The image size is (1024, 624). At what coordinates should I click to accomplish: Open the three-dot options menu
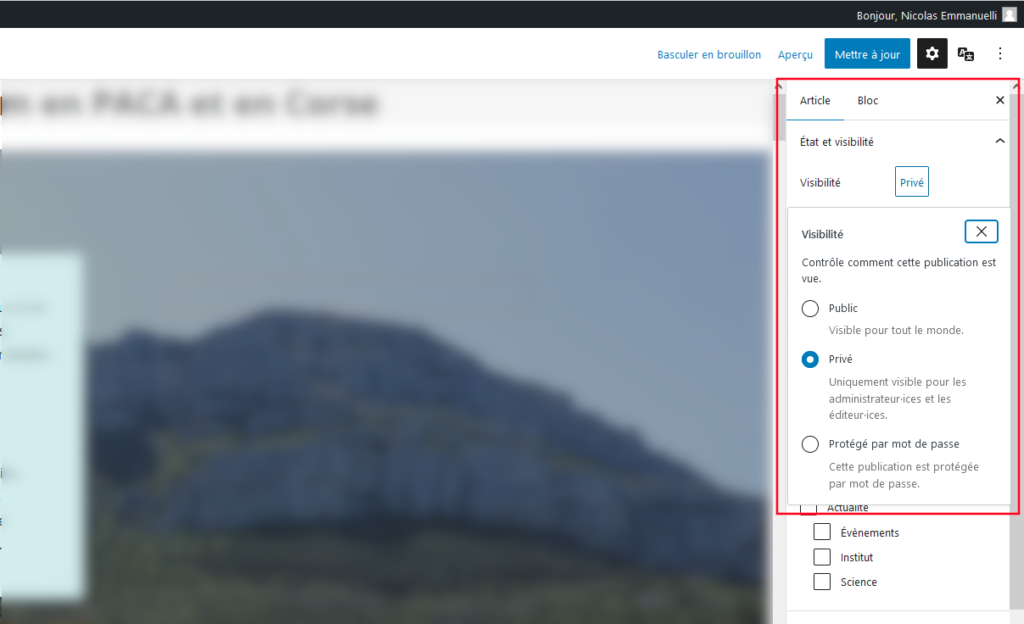click(x=1000, y=54)
